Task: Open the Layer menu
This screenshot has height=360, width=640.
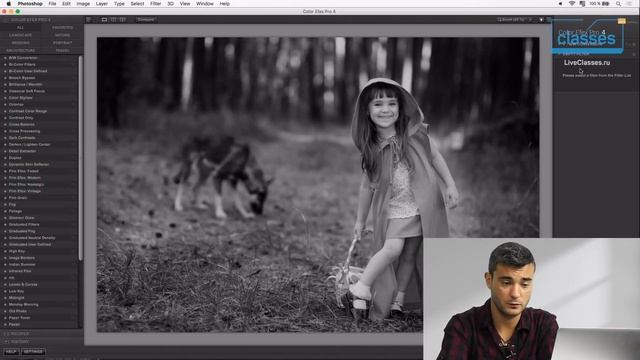Action: coord(102,4)
